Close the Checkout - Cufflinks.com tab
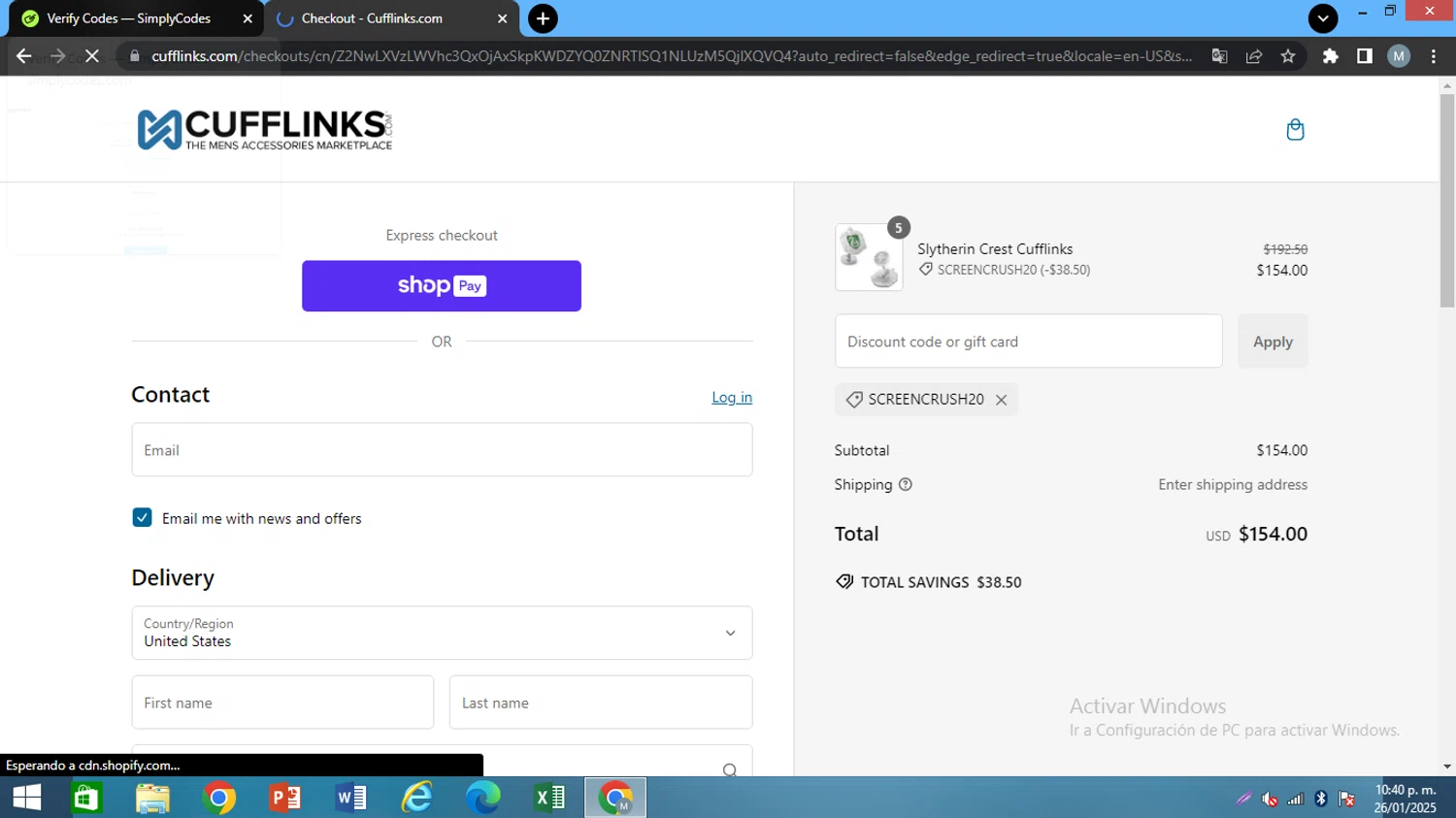 (502, 18)
